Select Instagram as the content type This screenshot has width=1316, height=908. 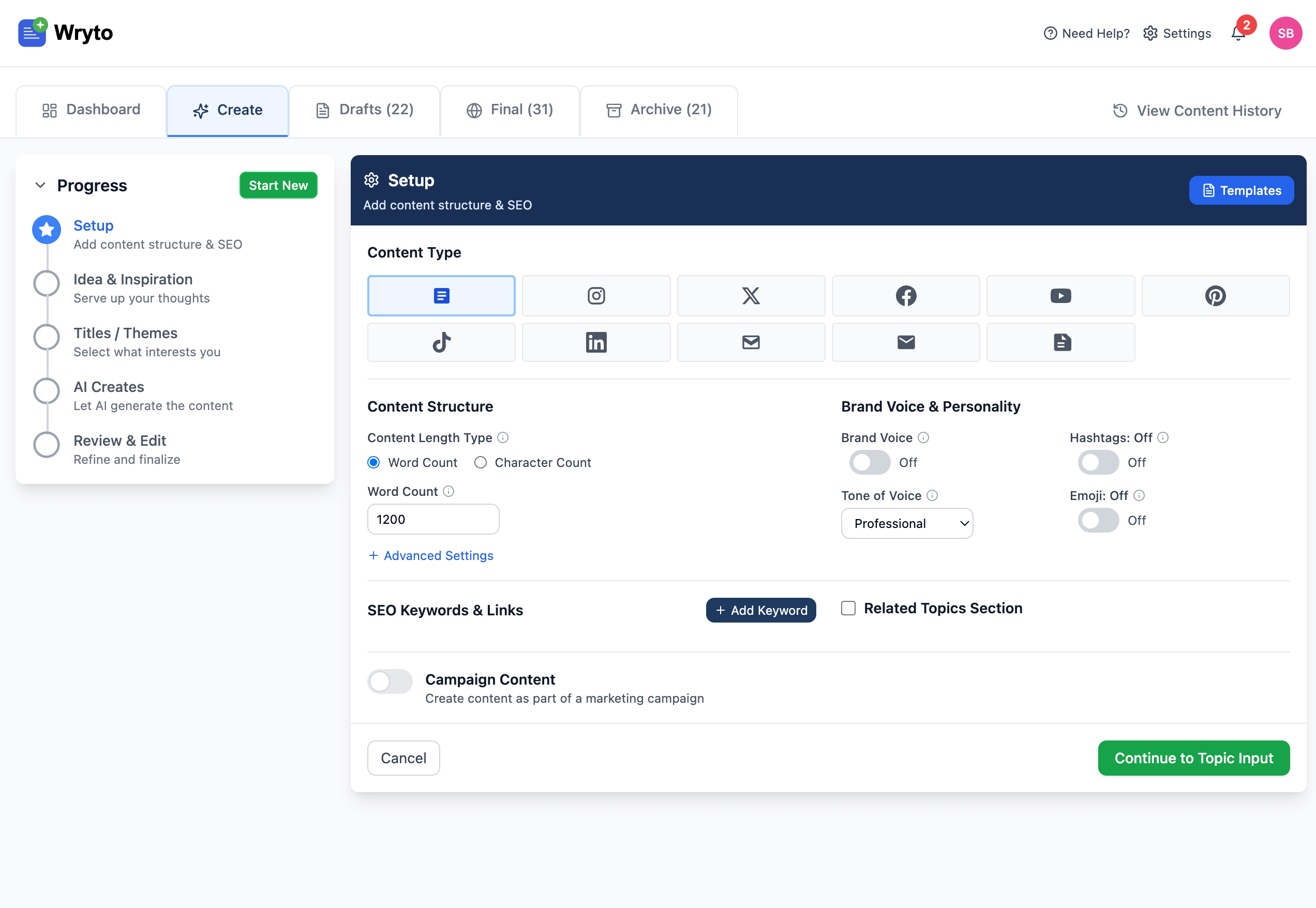pos(596,295)
